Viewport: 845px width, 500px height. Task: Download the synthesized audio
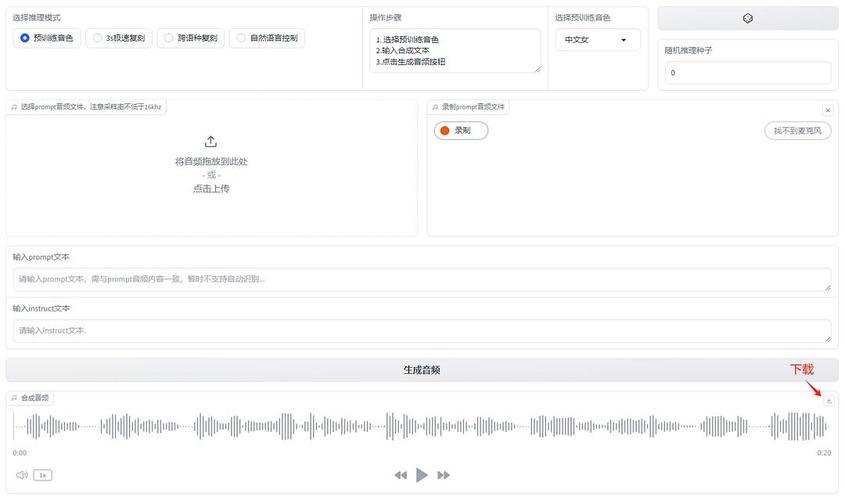pos(829,400)
